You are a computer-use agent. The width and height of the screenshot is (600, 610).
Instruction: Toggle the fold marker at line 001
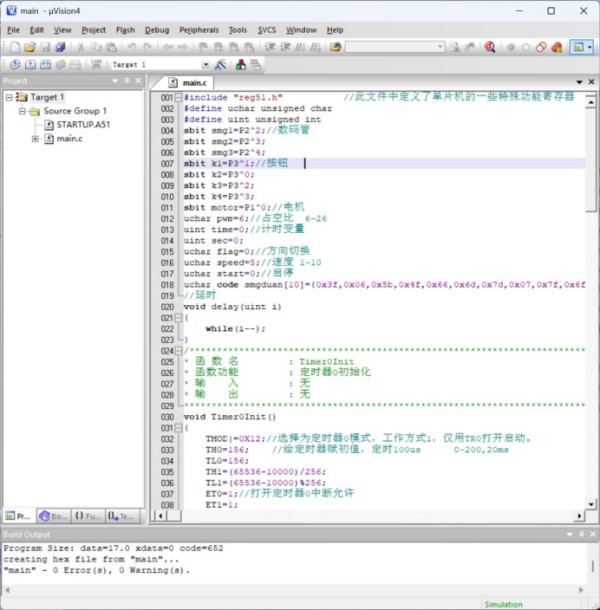click(x=178, y=98)
